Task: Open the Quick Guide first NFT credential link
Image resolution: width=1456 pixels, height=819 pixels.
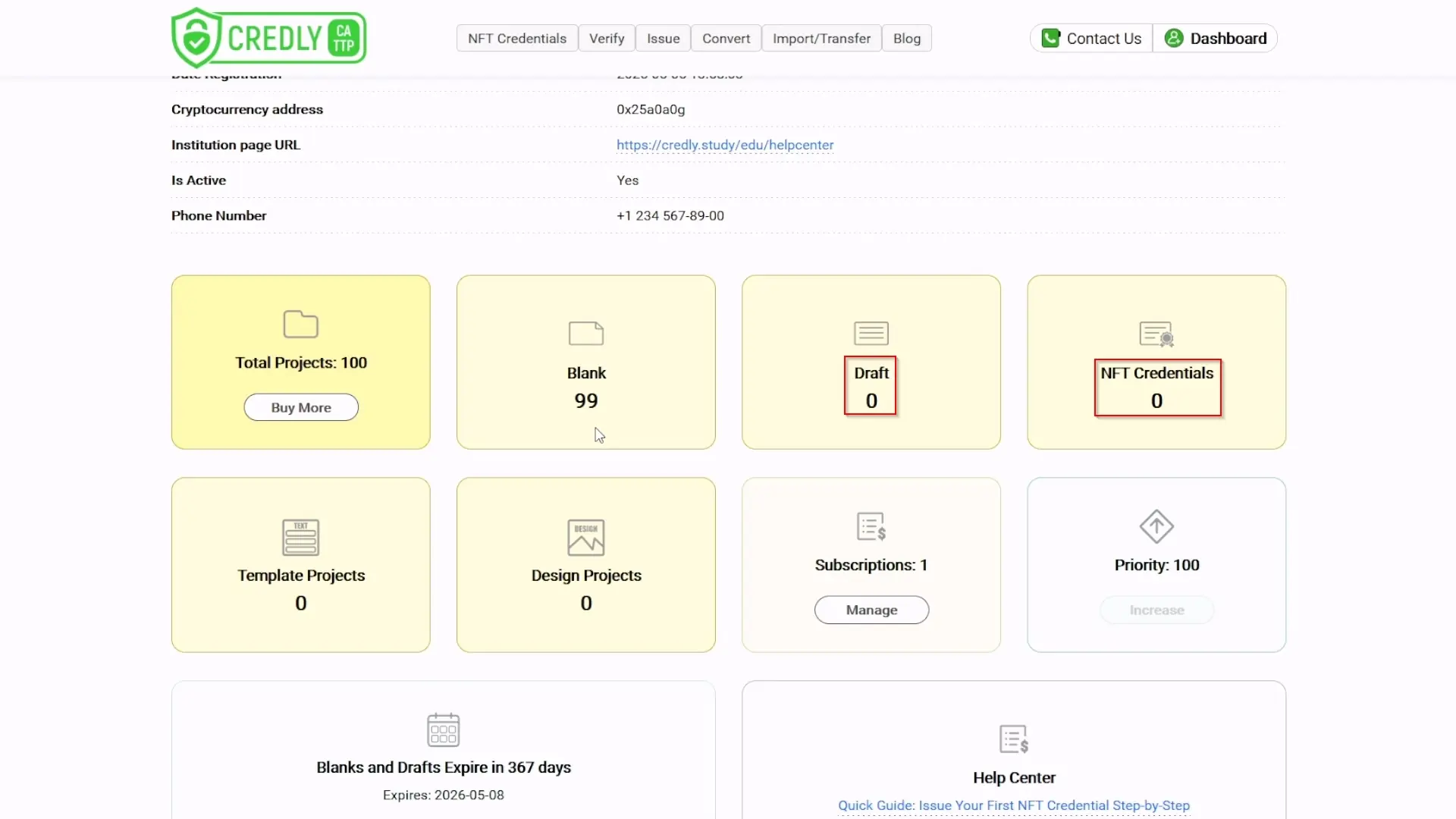Action: [x=1014, y=805]
